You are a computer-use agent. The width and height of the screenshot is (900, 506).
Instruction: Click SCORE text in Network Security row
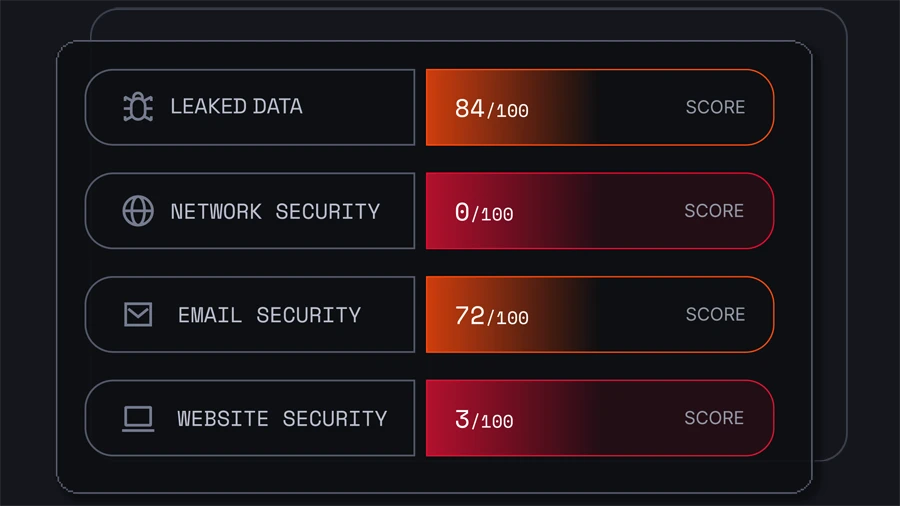coord(714,211)
